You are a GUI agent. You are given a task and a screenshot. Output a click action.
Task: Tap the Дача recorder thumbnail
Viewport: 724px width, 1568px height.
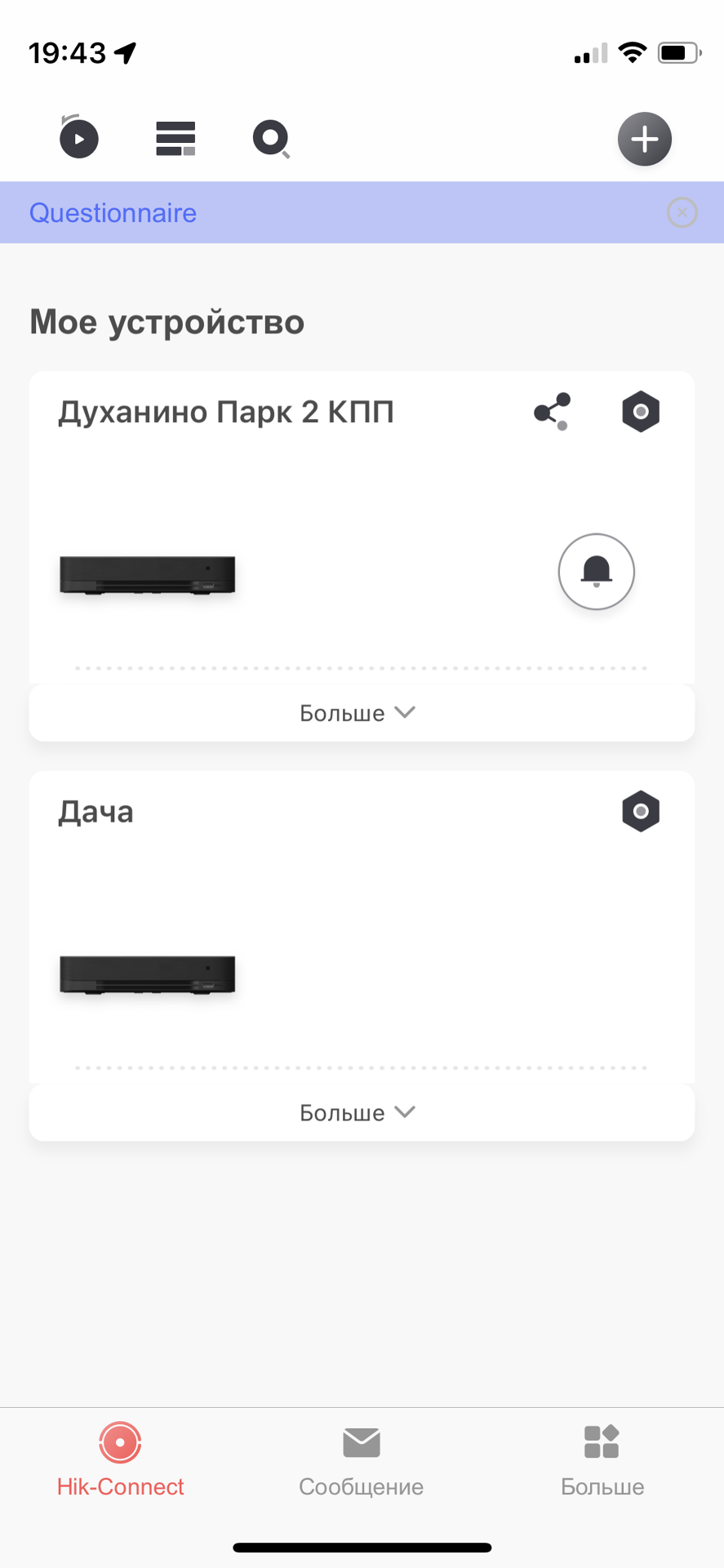(x=148, y=975)
